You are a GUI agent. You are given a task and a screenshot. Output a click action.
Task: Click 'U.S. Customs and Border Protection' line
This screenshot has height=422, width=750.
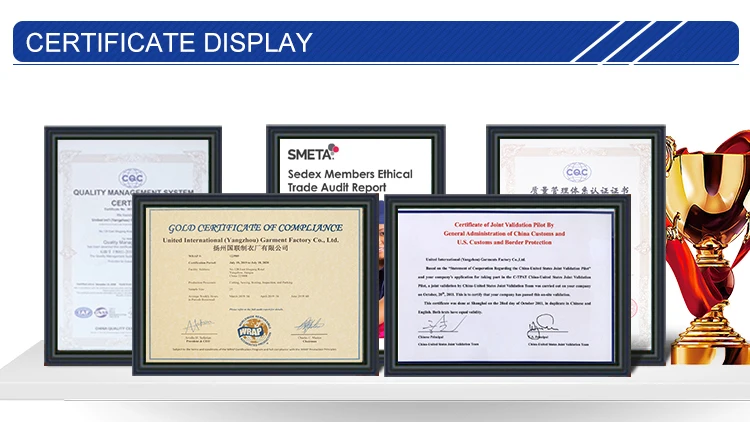504,242
